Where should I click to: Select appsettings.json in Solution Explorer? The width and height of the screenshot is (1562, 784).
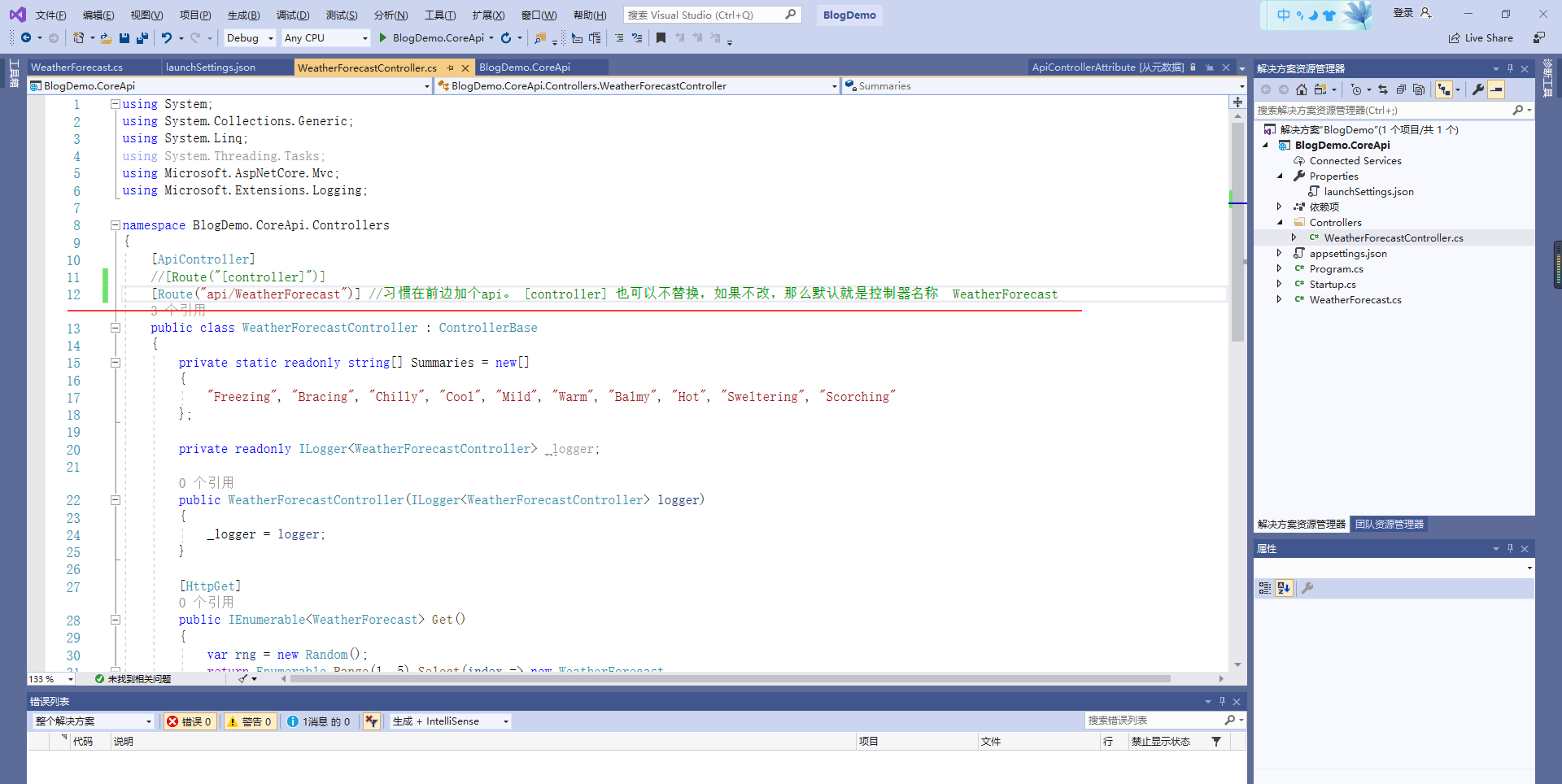coord(1348,254)
